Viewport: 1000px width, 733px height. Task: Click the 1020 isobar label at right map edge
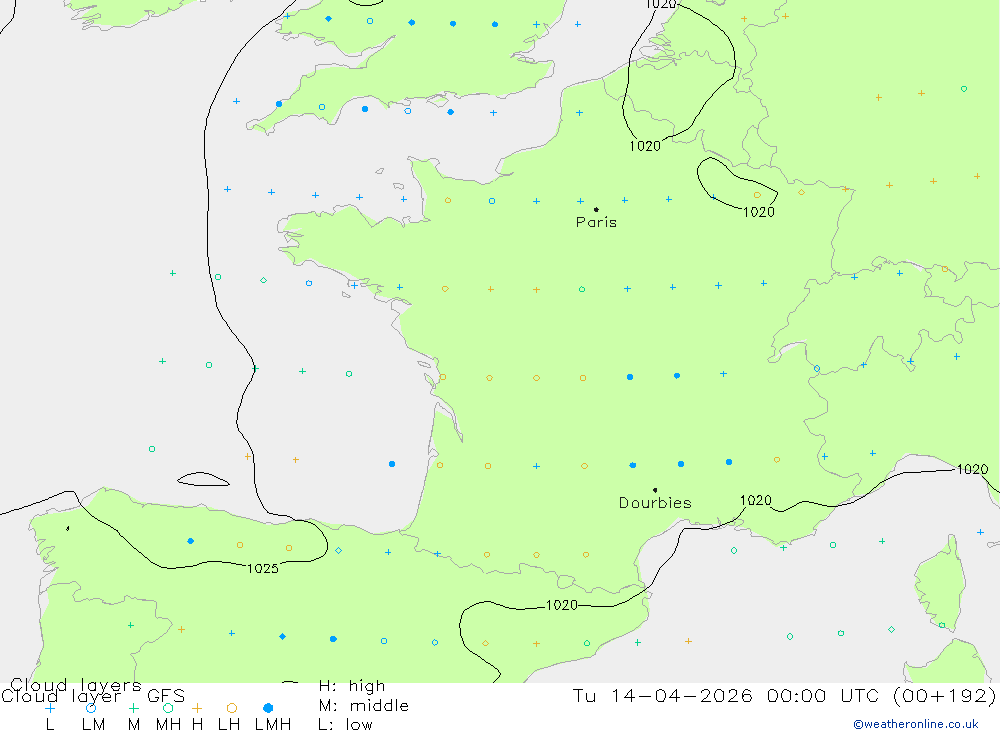[x=973, y=470]
